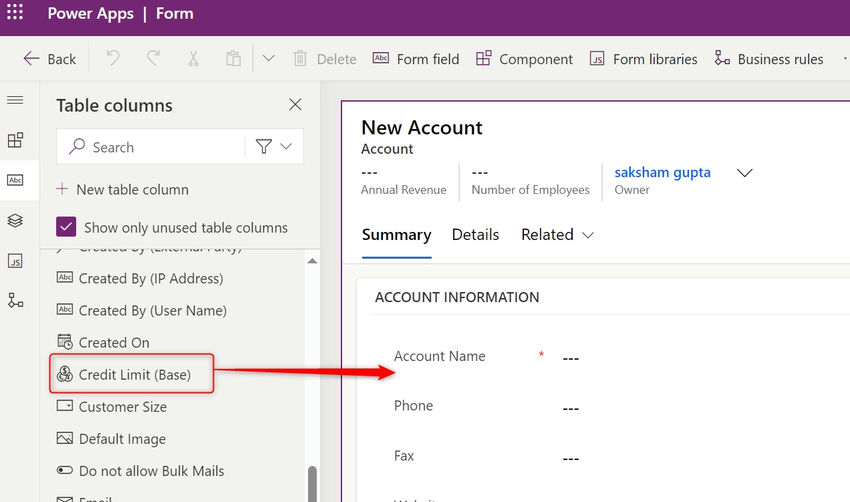Image resolution: width=850 pixels, height=502 pixels.
Task: Click the Undo icon in toolbar
Action: click(x=113, y=59)
